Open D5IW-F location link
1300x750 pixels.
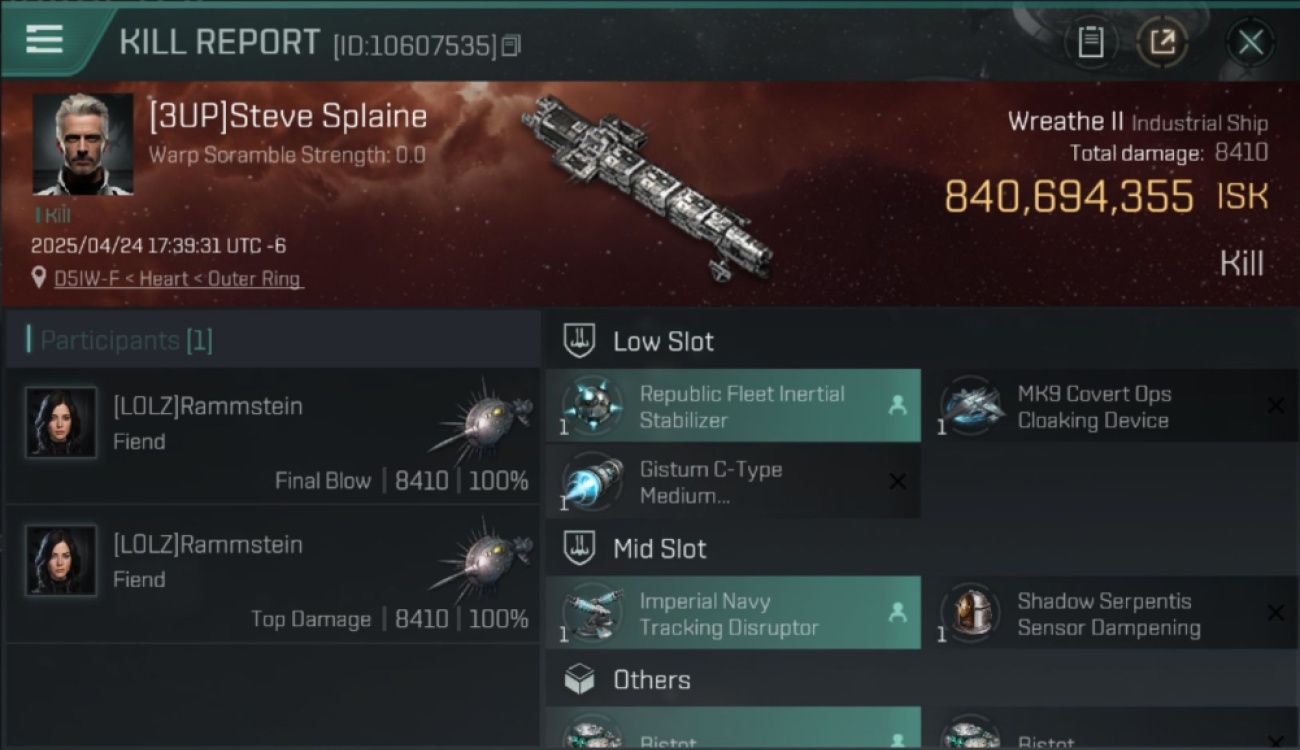point(178,279)
